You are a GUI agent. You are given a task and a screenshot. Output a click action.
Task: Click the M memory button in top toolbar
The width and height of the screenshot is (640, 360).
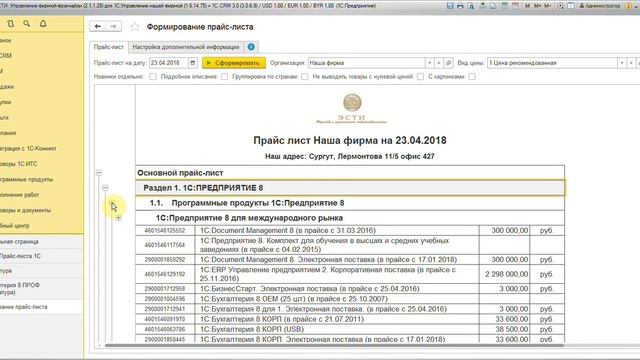527,6
